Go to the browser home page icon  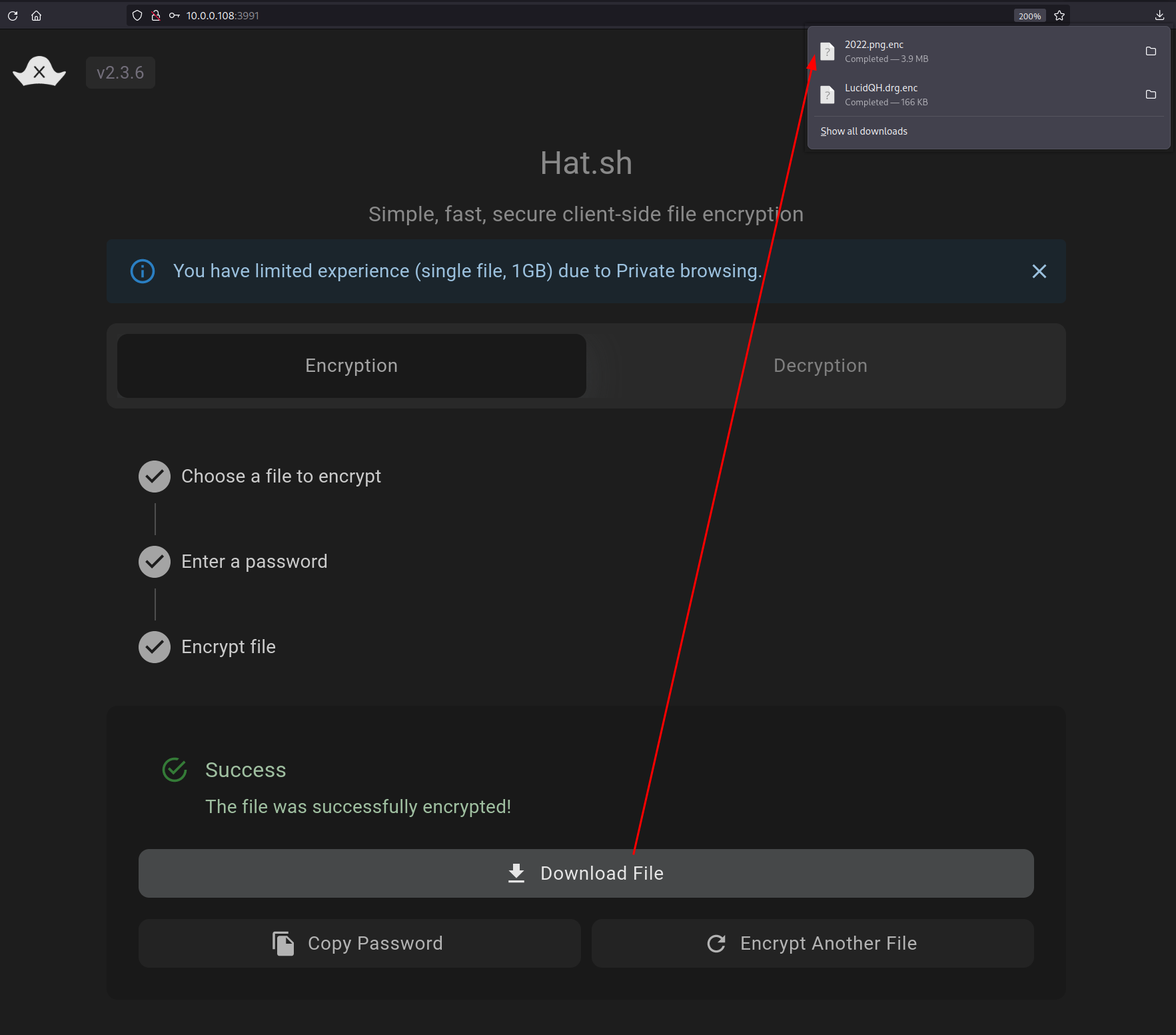(37, 15)
